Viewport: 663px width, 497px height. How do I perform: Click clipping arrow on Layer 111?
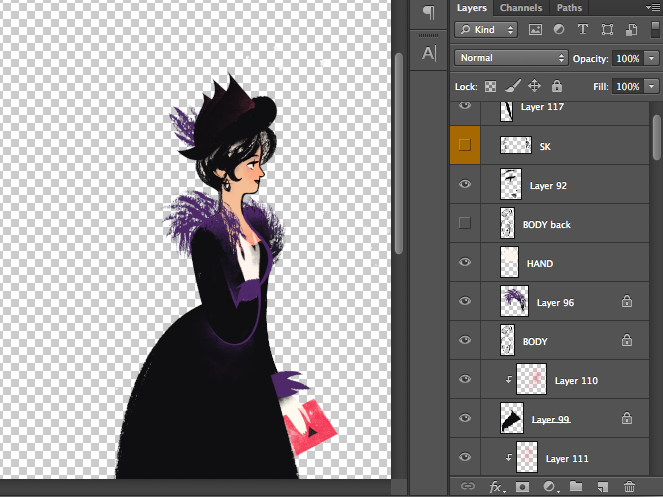[509, 457]
